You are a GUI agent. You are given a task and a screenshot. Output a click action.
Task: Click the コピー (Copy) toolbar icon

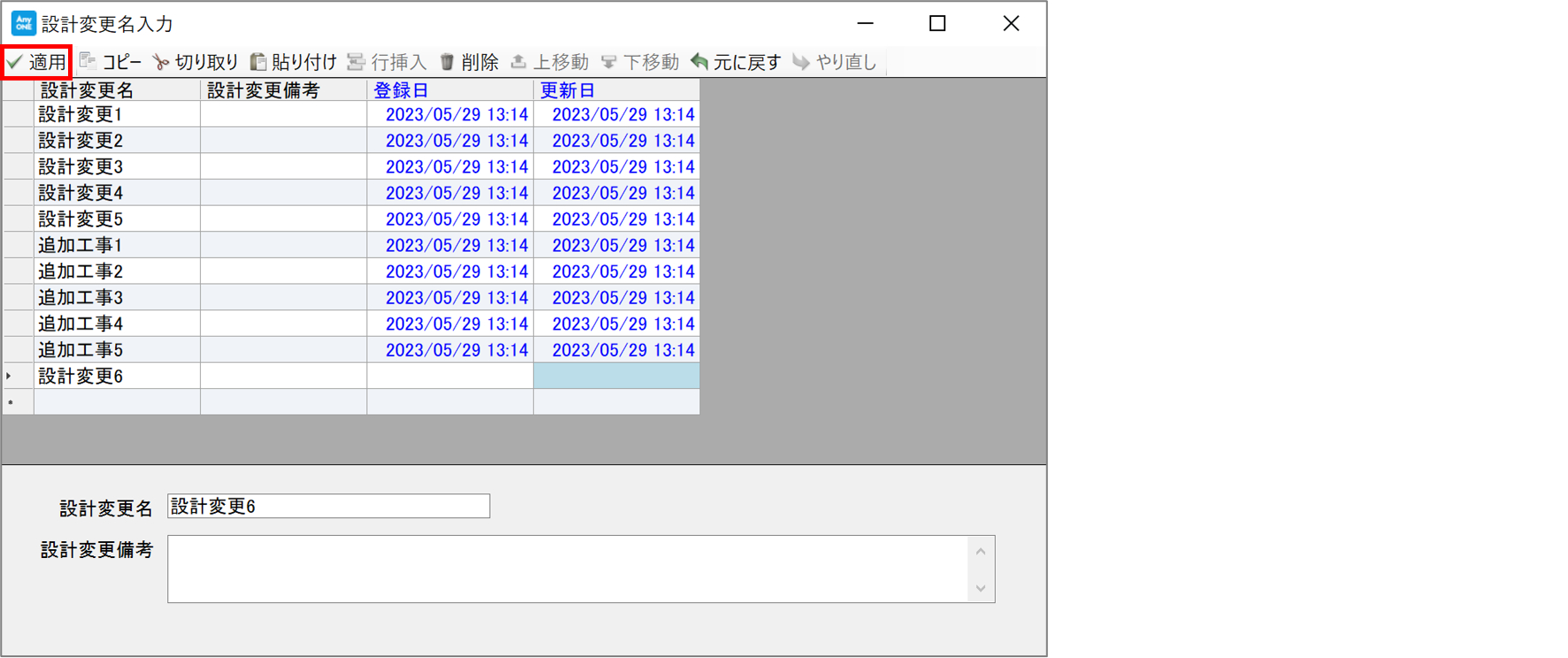88,61
